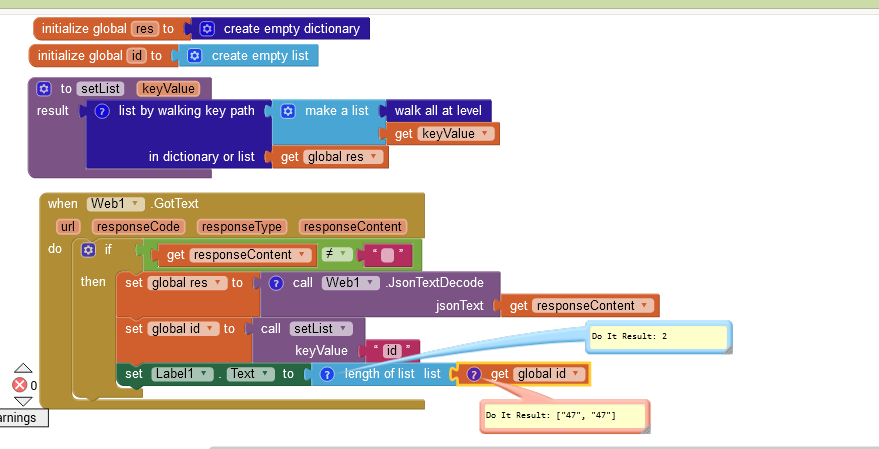This screenshot has height=449, width=879.
Task: Click the responseType event parameter
Action: (x=242, y=226)
